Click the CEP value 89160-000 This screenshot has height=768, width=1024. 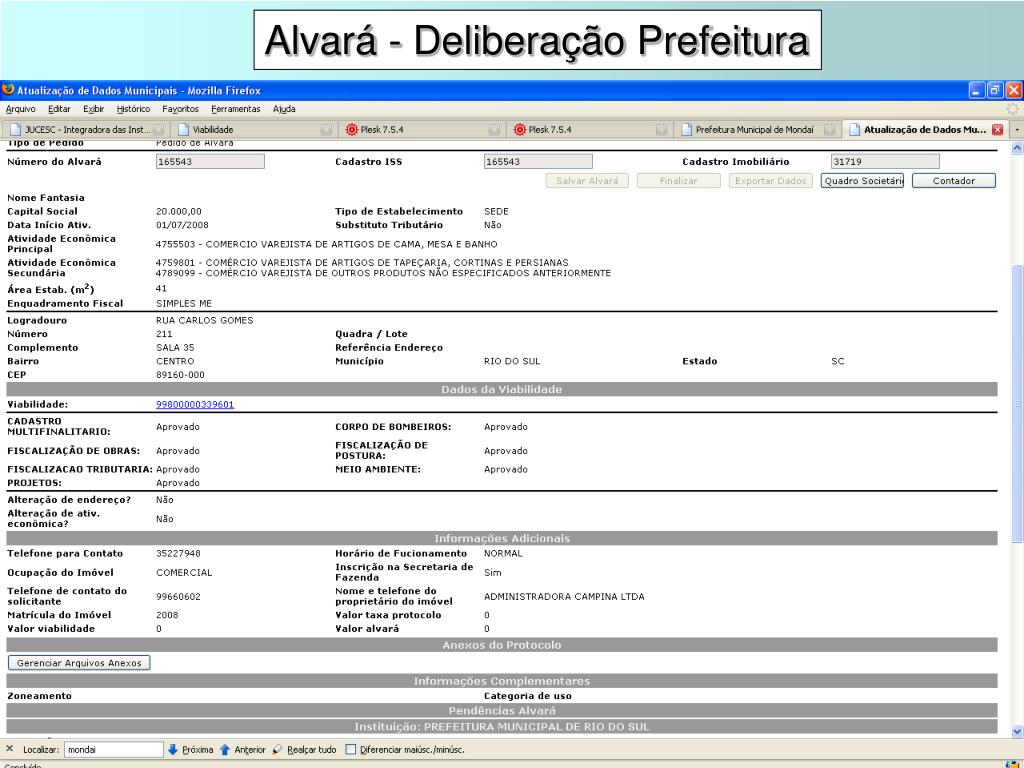point(180,375)
